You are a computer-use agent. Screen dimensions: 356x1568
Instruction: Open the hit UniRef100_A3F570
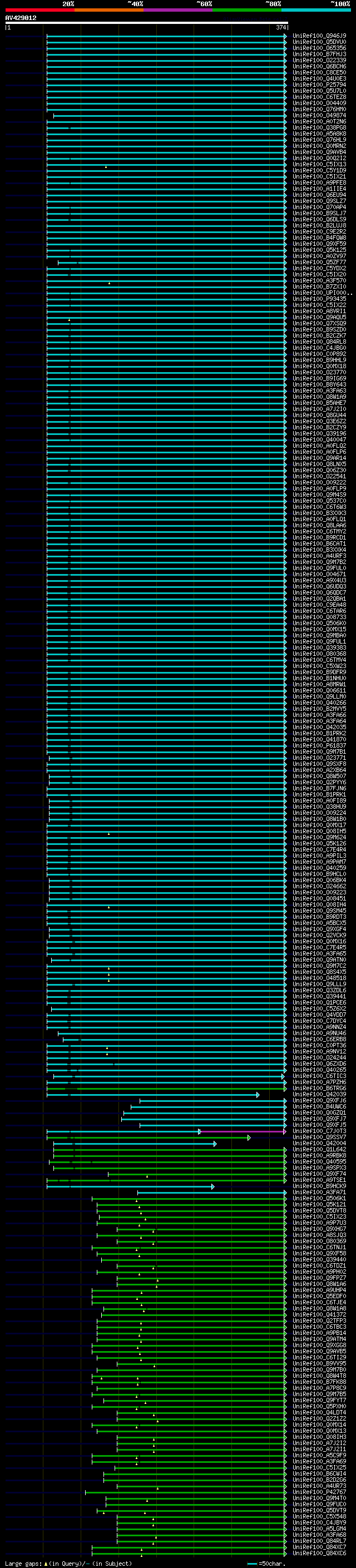319,280
